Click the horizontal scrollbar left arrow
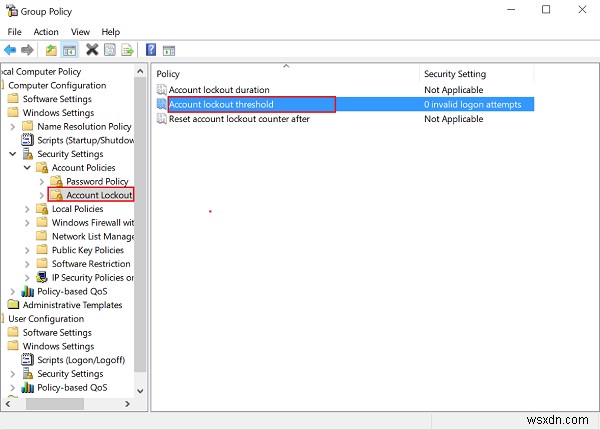 coord(8,404)
